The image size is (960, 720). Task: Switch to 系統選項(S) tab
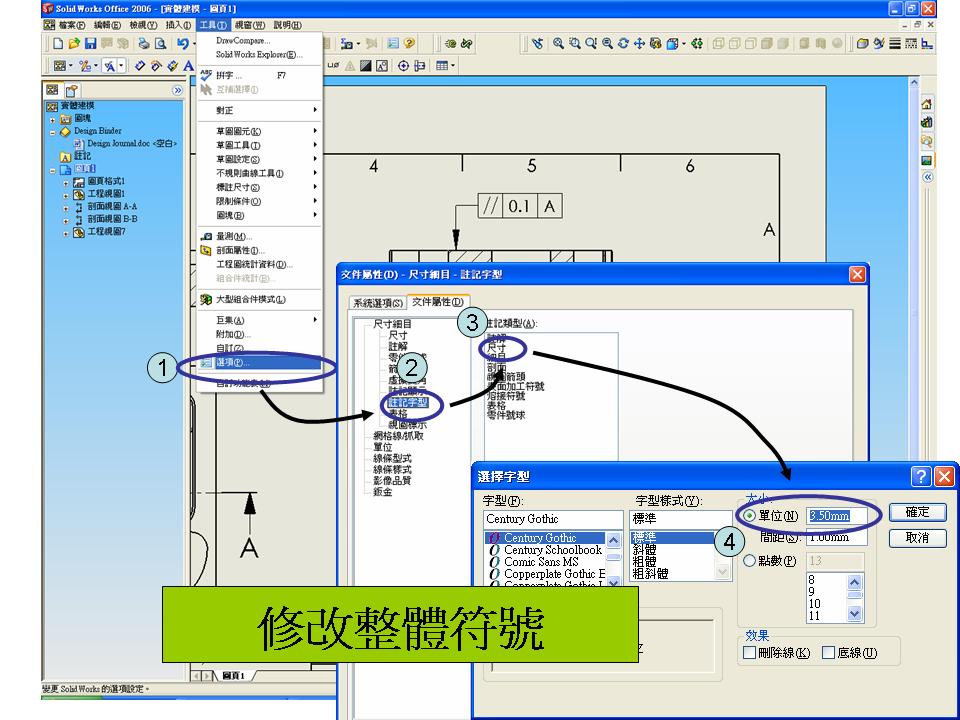378,302
